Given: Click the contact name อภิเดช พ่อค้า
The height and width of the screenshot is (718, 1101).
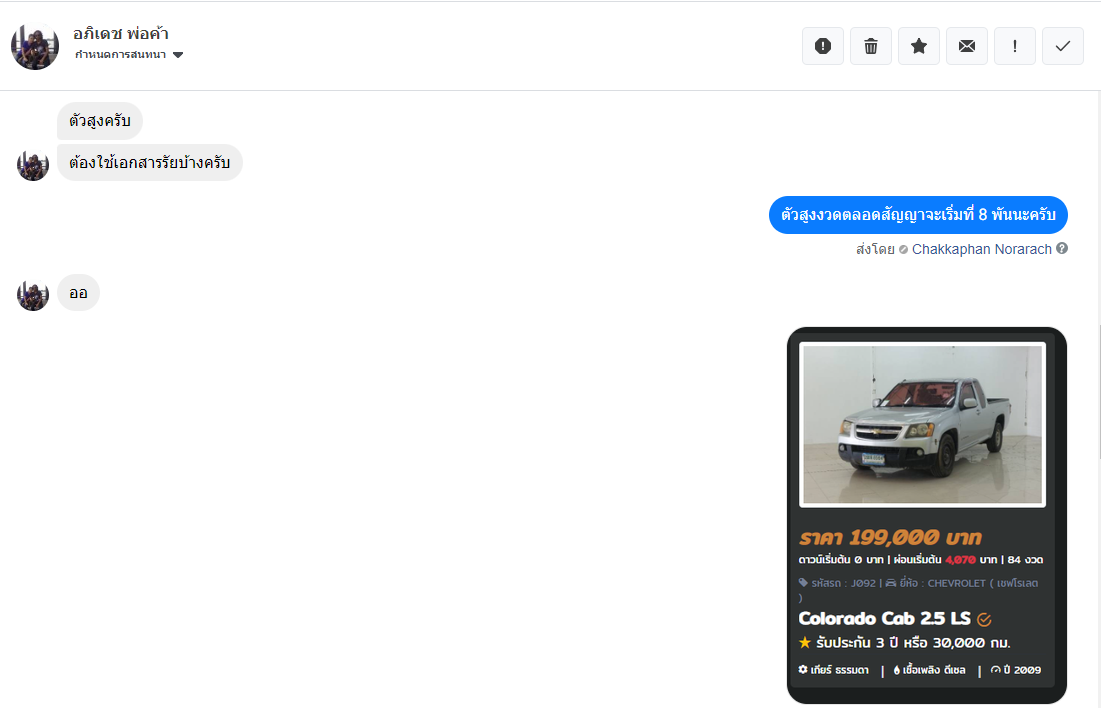Looking at the screenshot, I should tap(121, 33).
